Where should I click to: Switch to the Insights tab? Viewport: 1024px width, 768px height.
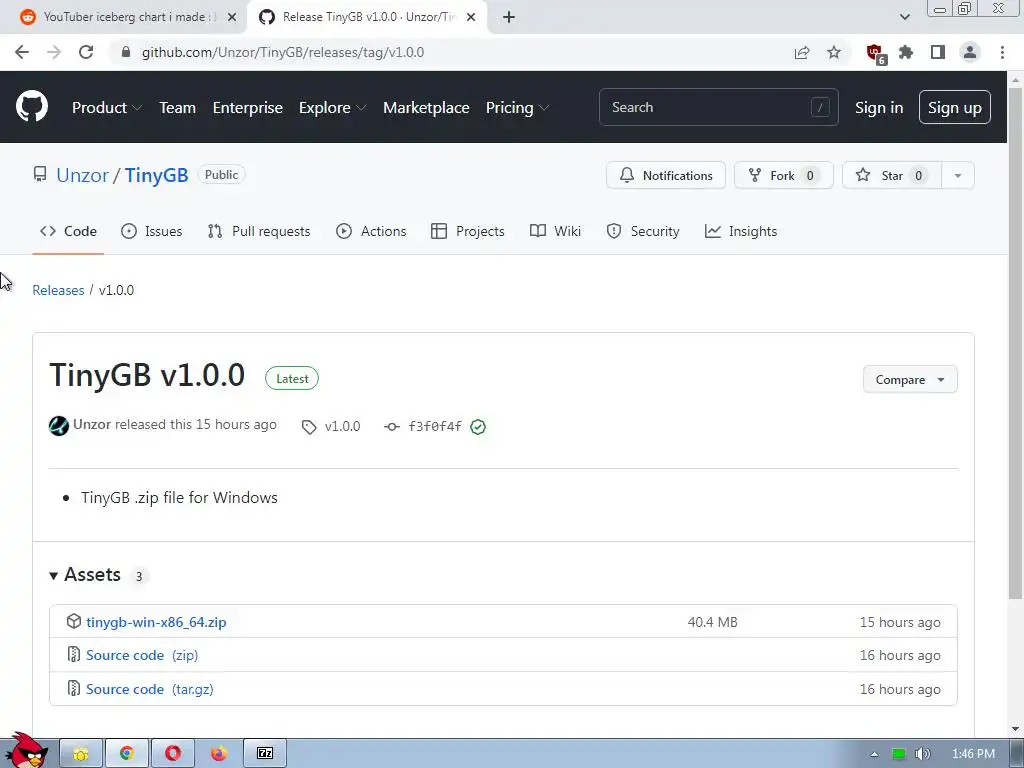pos(741,231)
